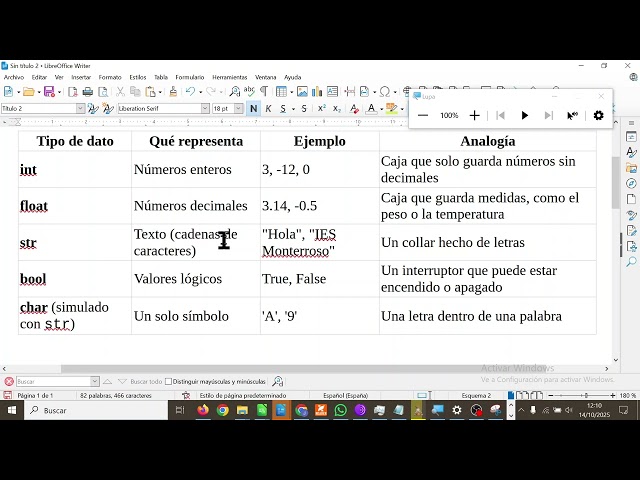Activate the clone formatting paintbrush

[173, 91]
